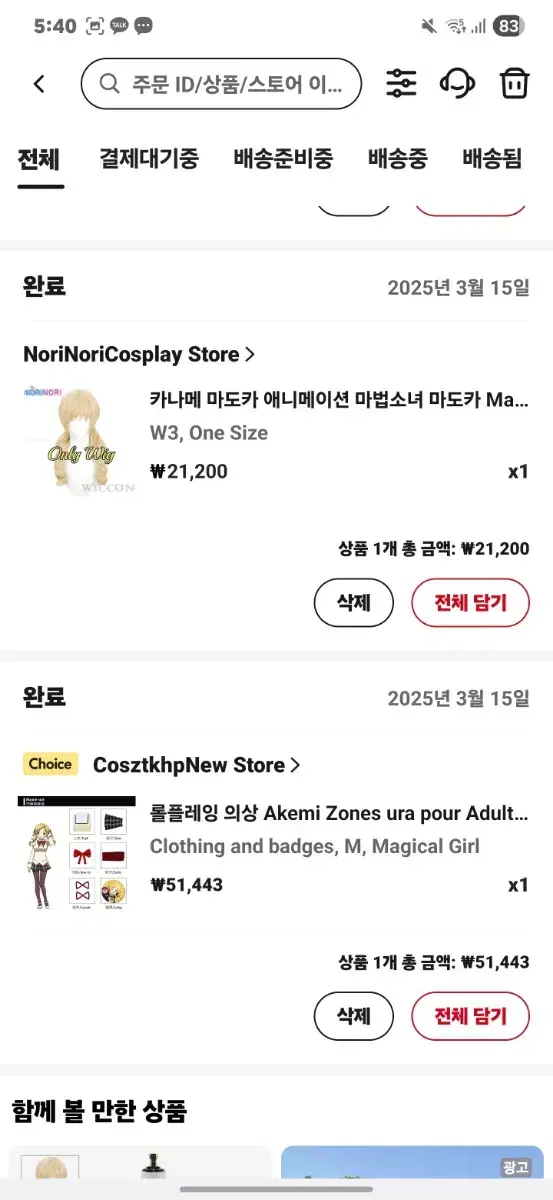Open the trash bin icon
Viewport: 553px width, 1200px height.
(514, 83)
